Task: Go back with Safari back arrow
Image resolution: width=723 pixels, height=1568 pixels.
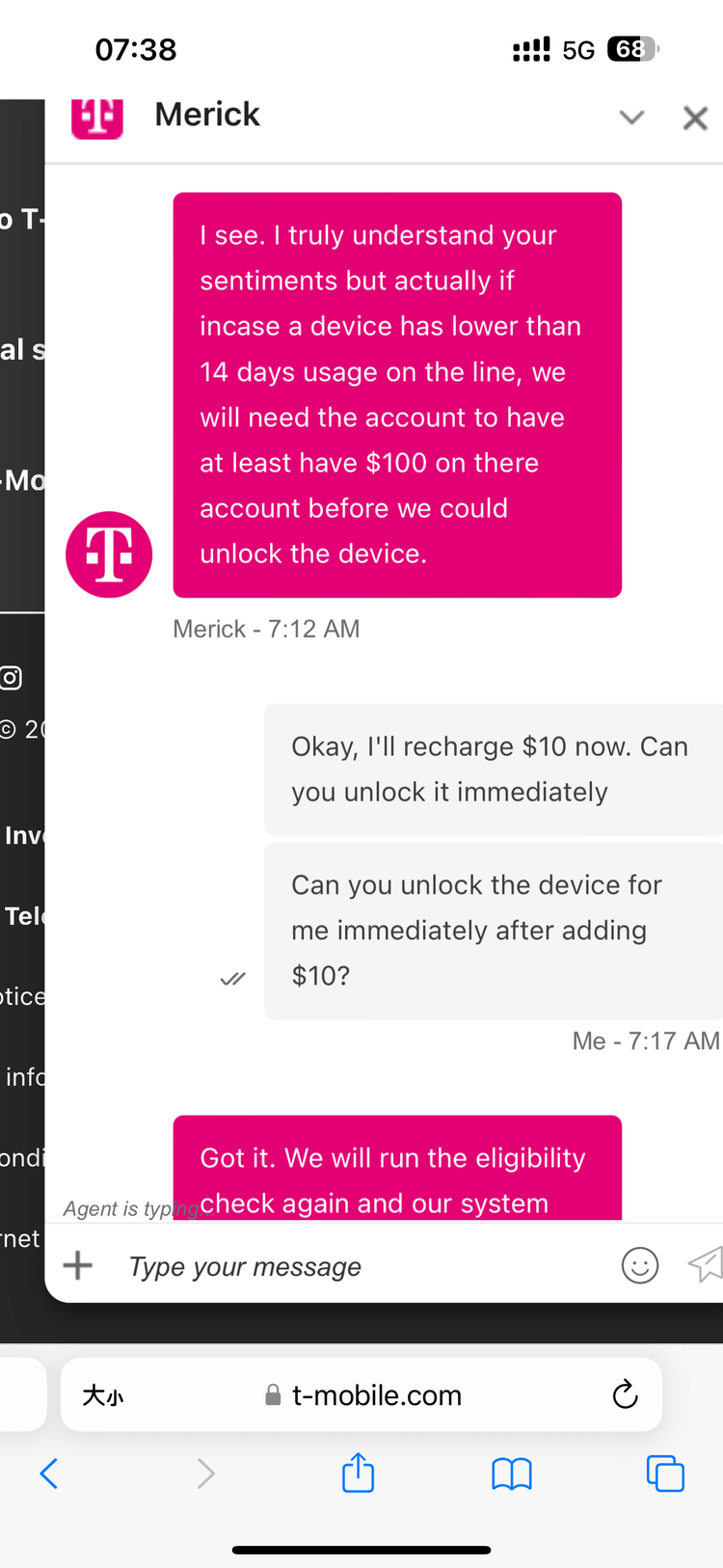Action: tap(49, 1473)
